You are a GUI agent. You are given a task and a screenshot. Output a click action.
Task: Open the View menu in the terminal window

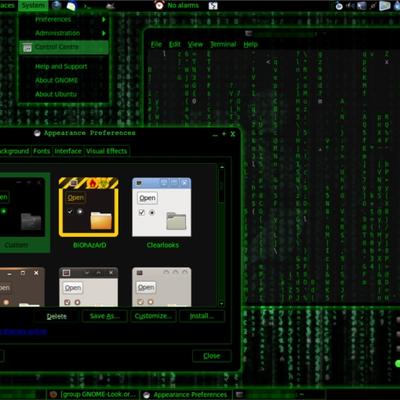click(195, 44)
